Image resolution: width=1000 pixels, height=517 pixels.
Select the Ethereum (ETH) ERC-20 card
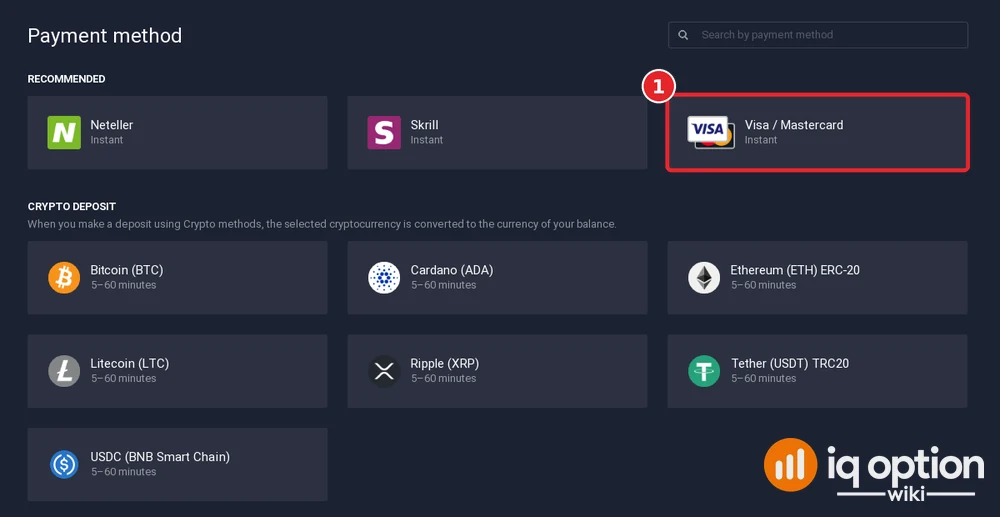coord(818,277)
